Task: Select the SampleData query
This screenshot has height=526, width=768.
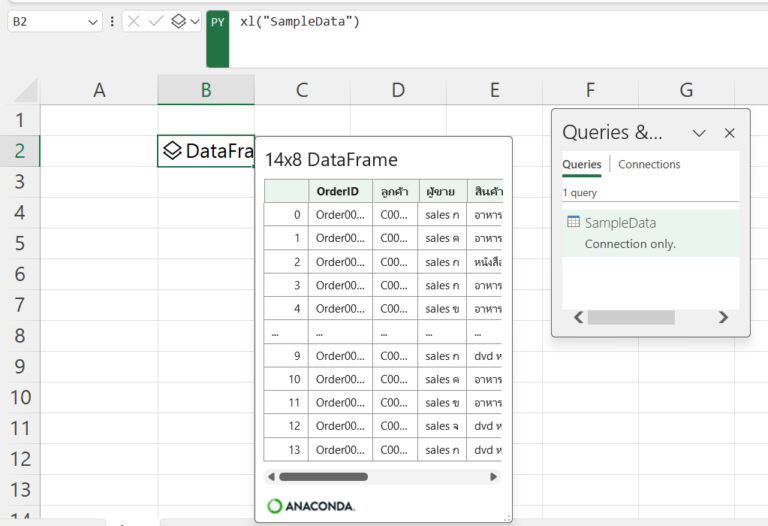Action: tap(620, 223)
